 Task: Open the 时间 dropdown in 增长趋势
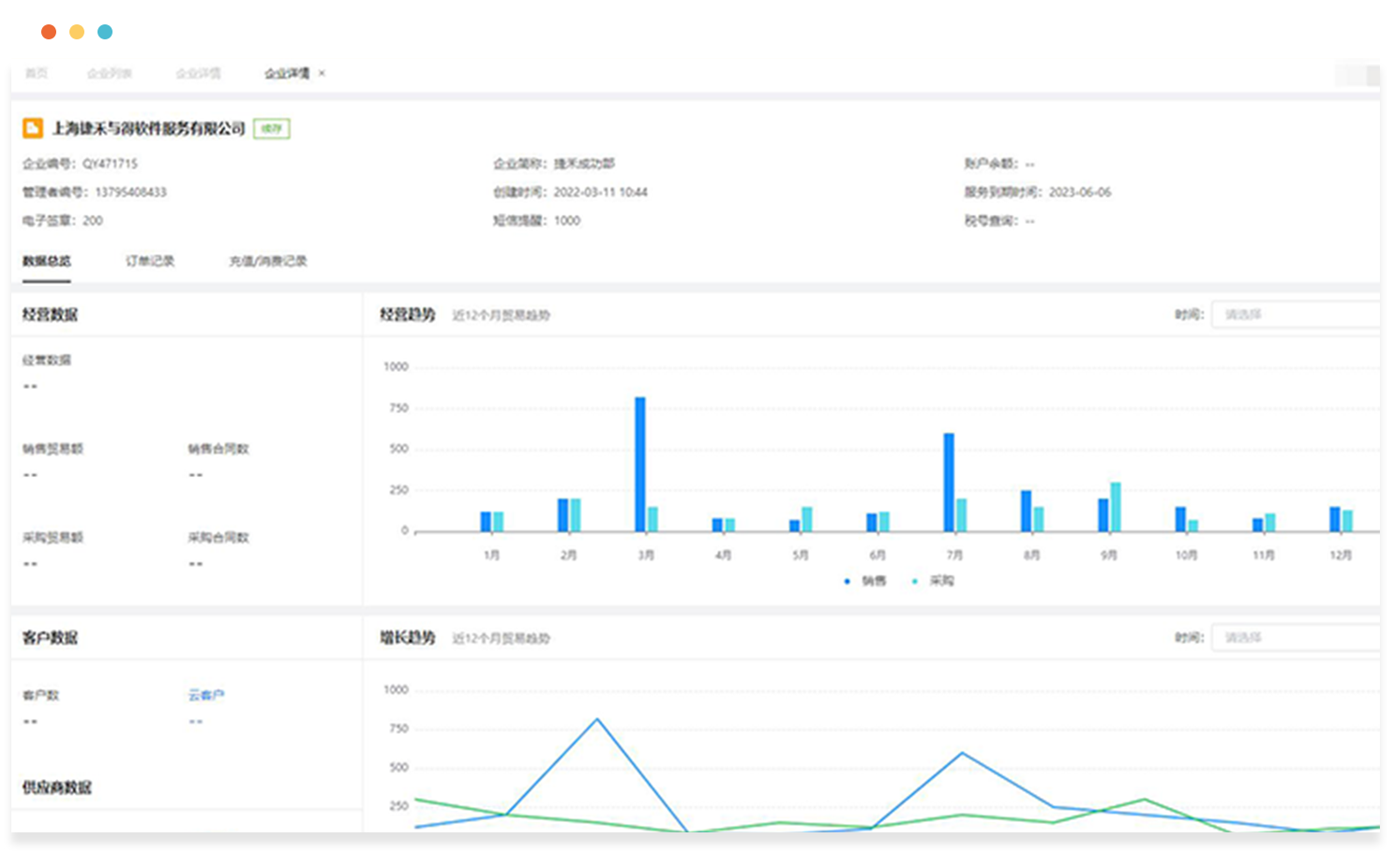tap(1296, 637)
